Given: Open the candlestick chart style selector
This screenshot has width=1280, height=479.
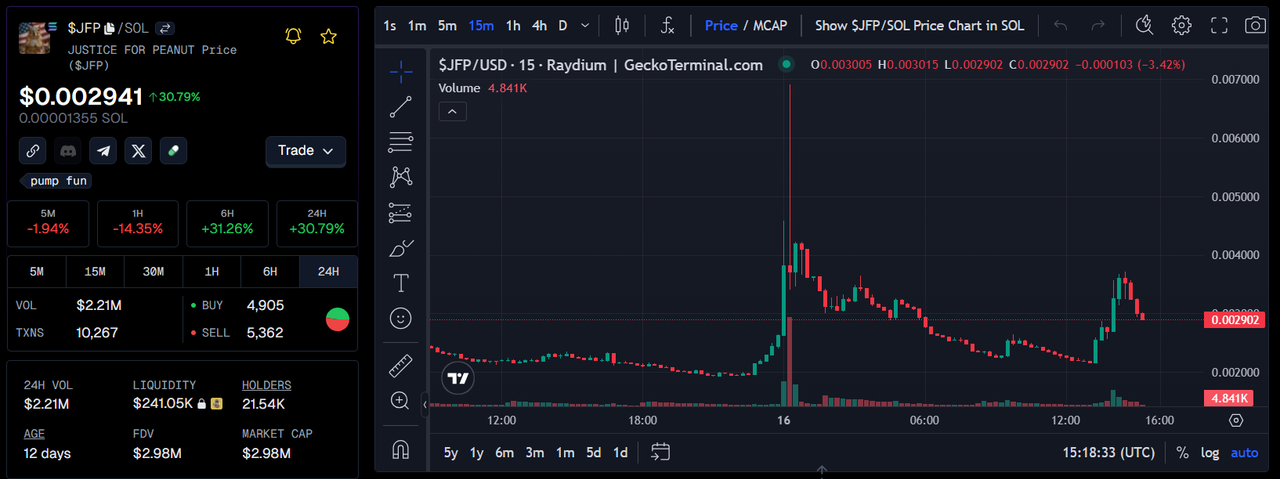Looking at the screenshot, I should tap(622, 25).
